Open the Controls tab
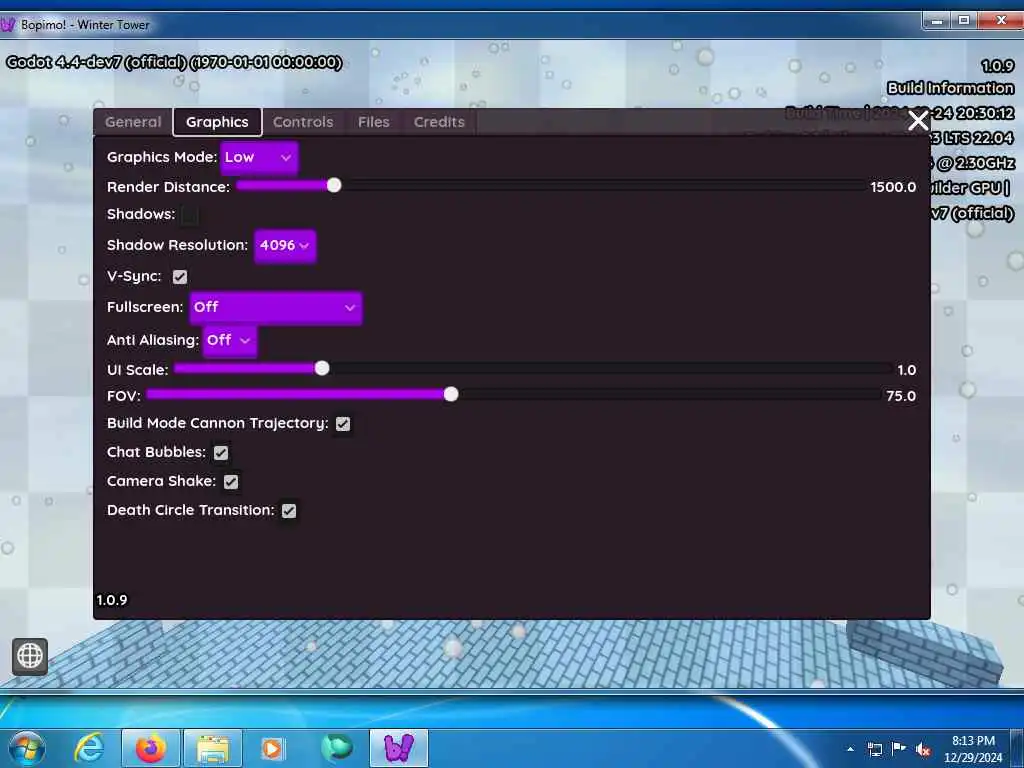Image resolution: width=1024 pixels, height=768 pixels. (x=303, y=122)
